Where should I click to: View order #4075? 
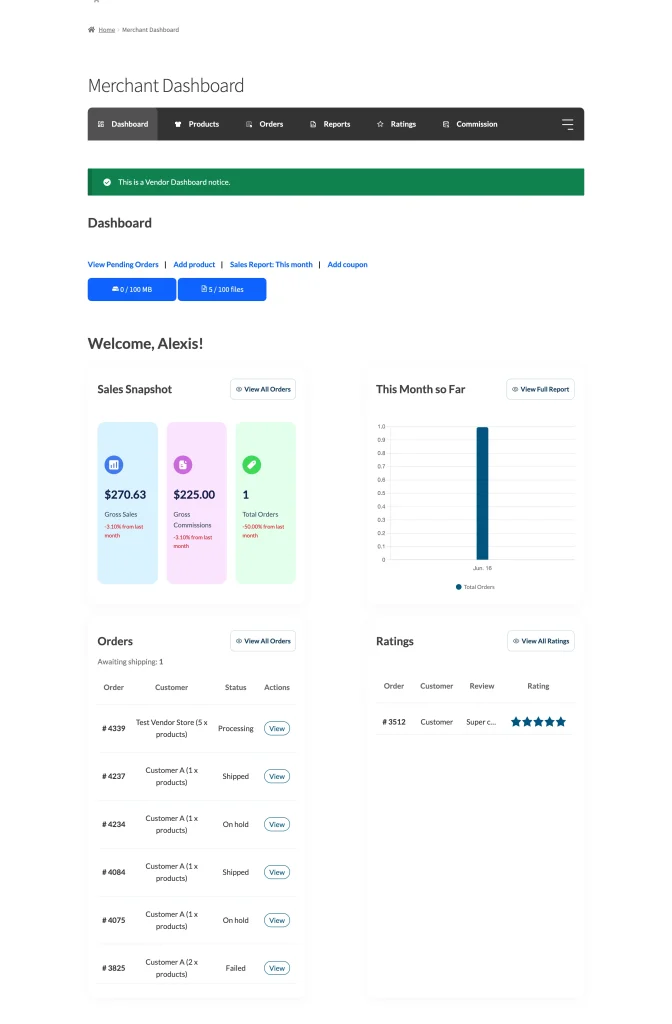tap(277, 921)
